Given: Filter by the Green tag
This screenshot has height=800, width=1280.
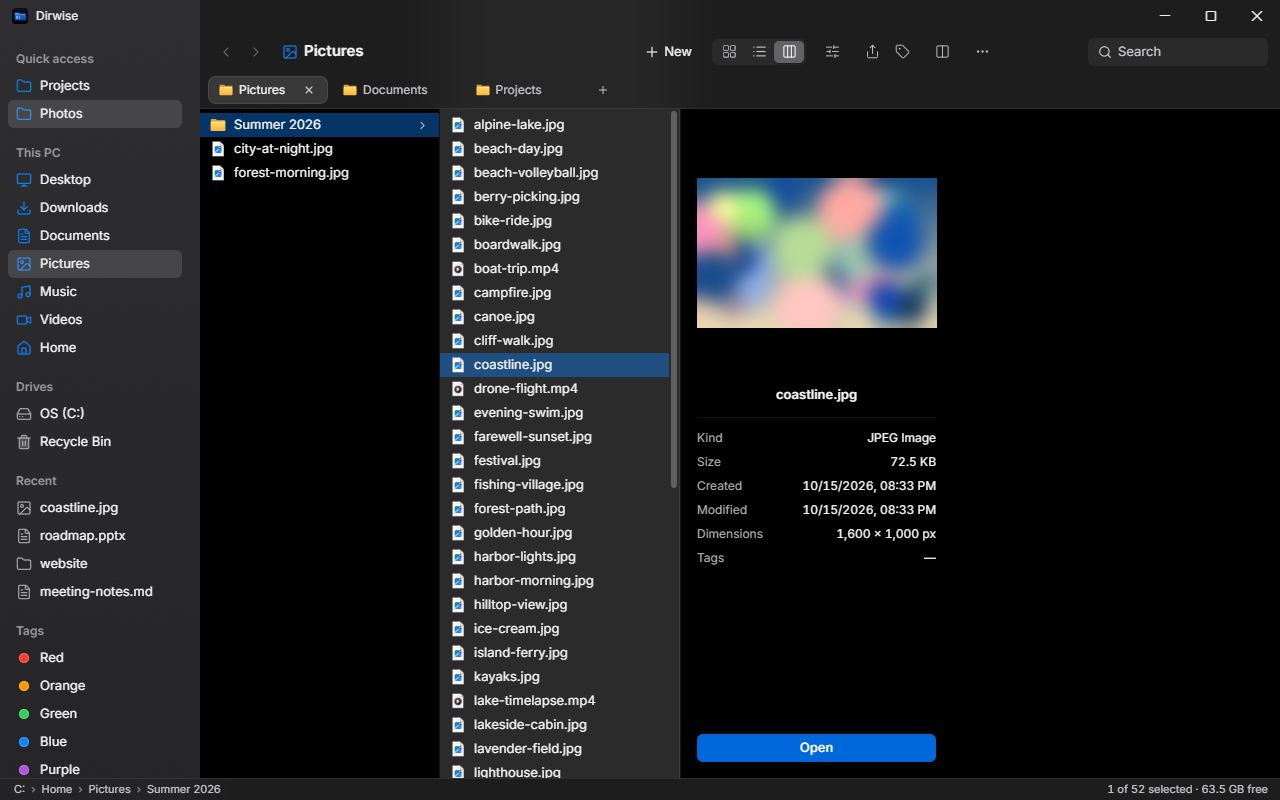Looking at the screenshot, I should (95, 714).
